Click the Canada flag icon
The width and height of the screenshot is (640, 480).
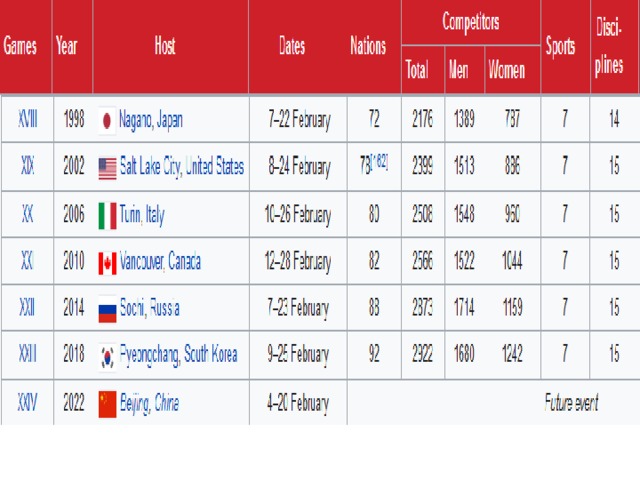(x=107, y=263)
